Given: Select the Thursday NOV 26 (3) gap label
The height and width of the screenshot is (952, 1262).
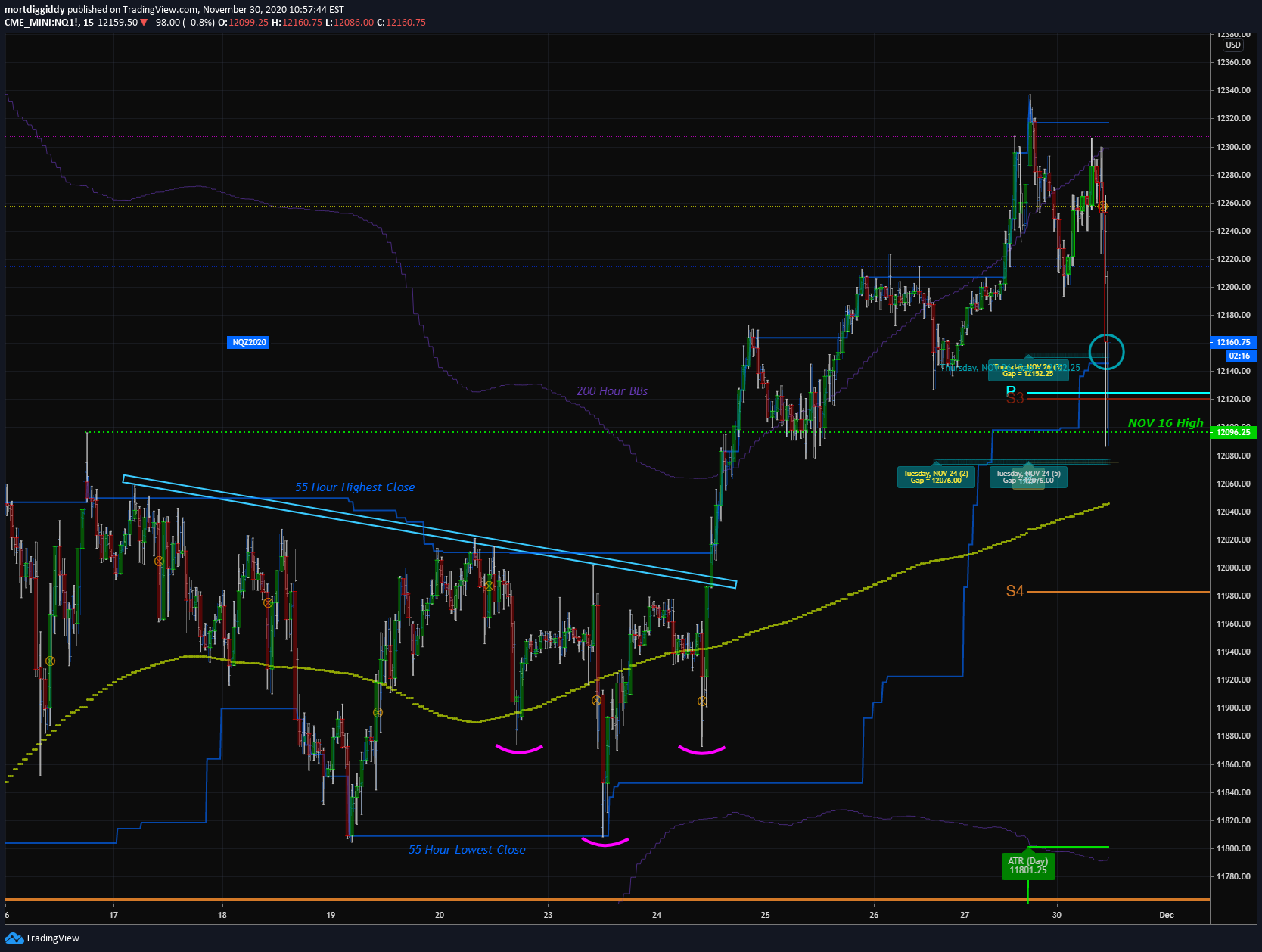Looking at the screenshot, I should [1027, 370].
